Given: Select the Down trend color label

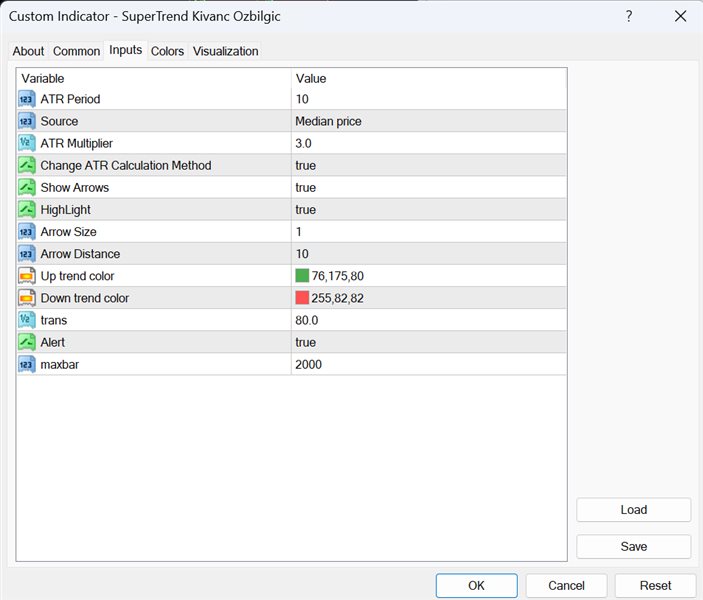Looking at the screenshot, I should 85,298.
